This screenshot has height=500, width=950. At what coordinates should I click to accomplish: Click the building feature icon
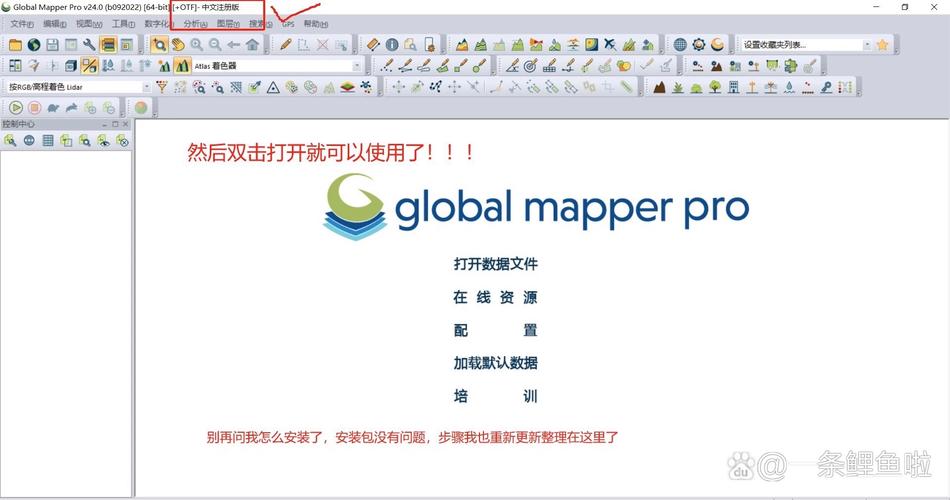tap(734, 87)
